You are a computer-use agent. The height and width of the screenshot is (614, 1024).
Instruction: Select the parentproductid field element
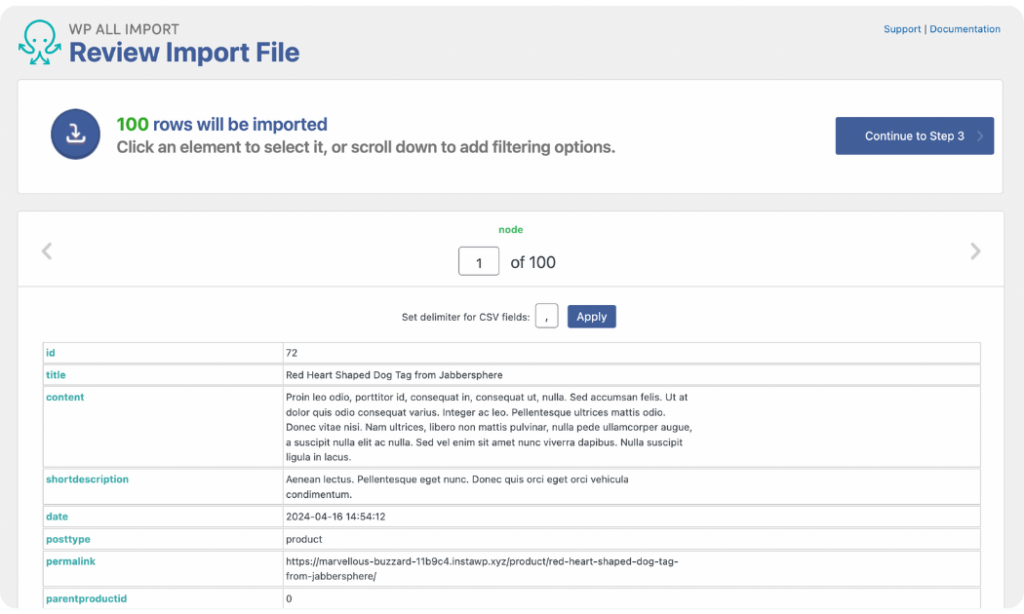(x=87, y=598)
